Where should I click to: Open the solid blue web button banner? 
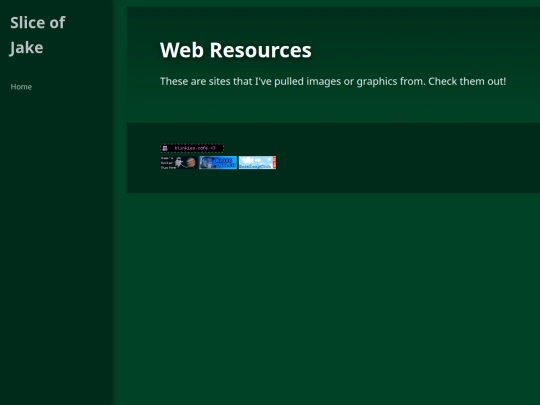click(x=218, y=163)
